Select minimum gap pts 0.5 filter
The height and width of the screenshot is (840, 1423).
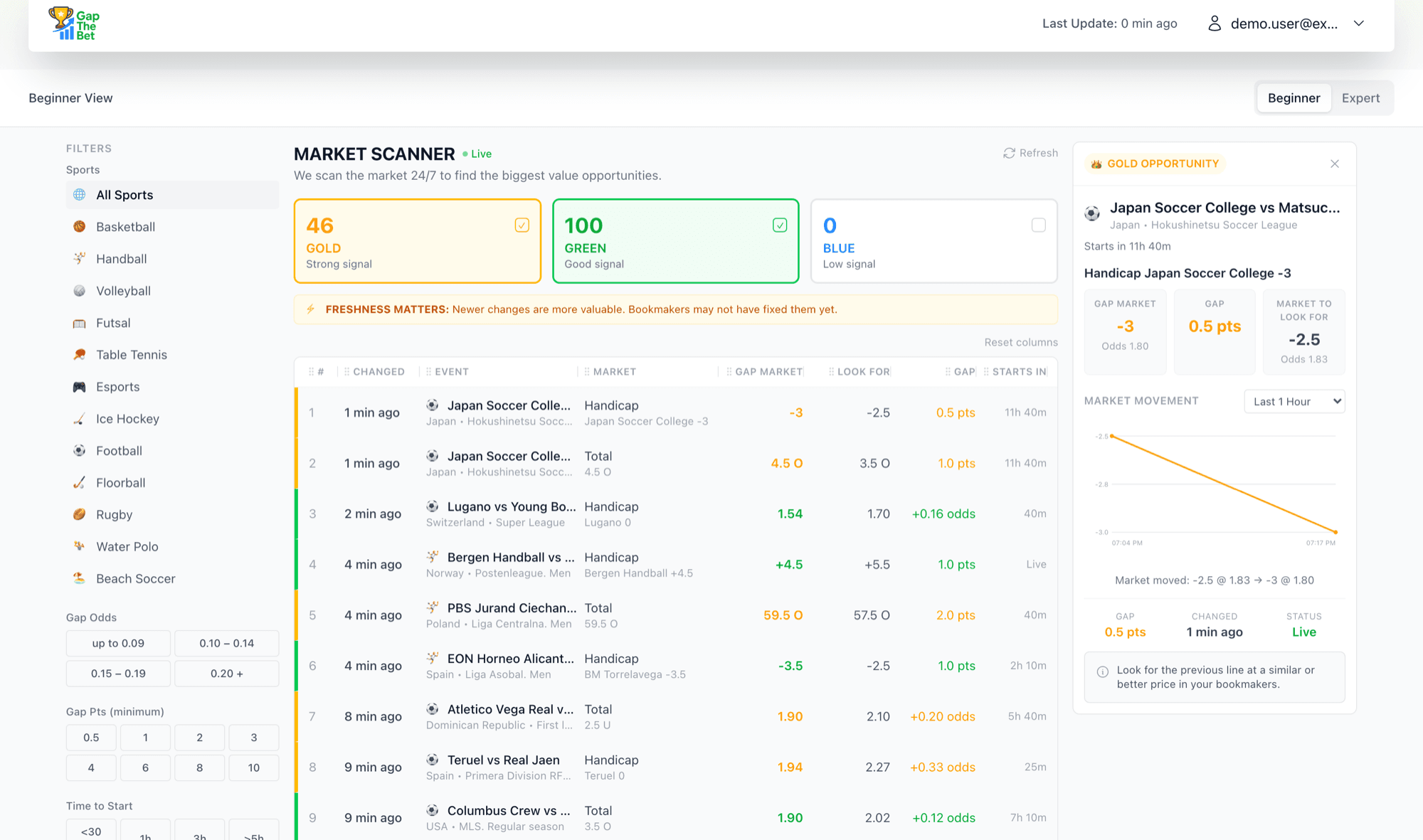91,738
